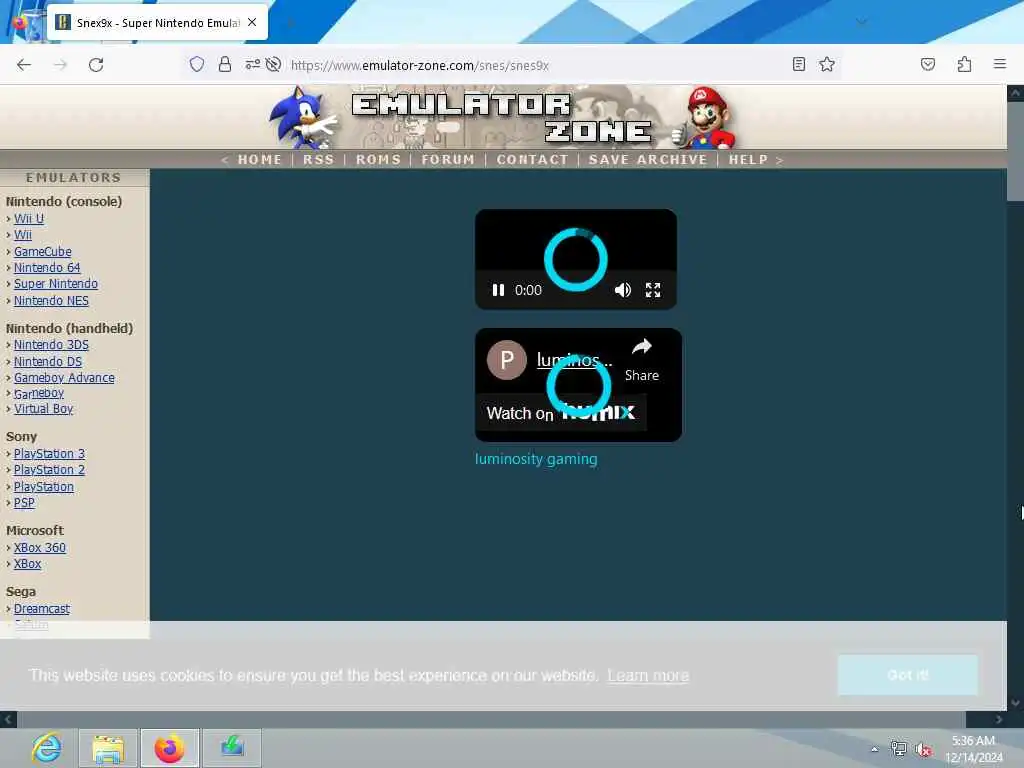Click Learn more in cookie banner
This screenshot has height=768, width=1024.
[x=648, y=675]
